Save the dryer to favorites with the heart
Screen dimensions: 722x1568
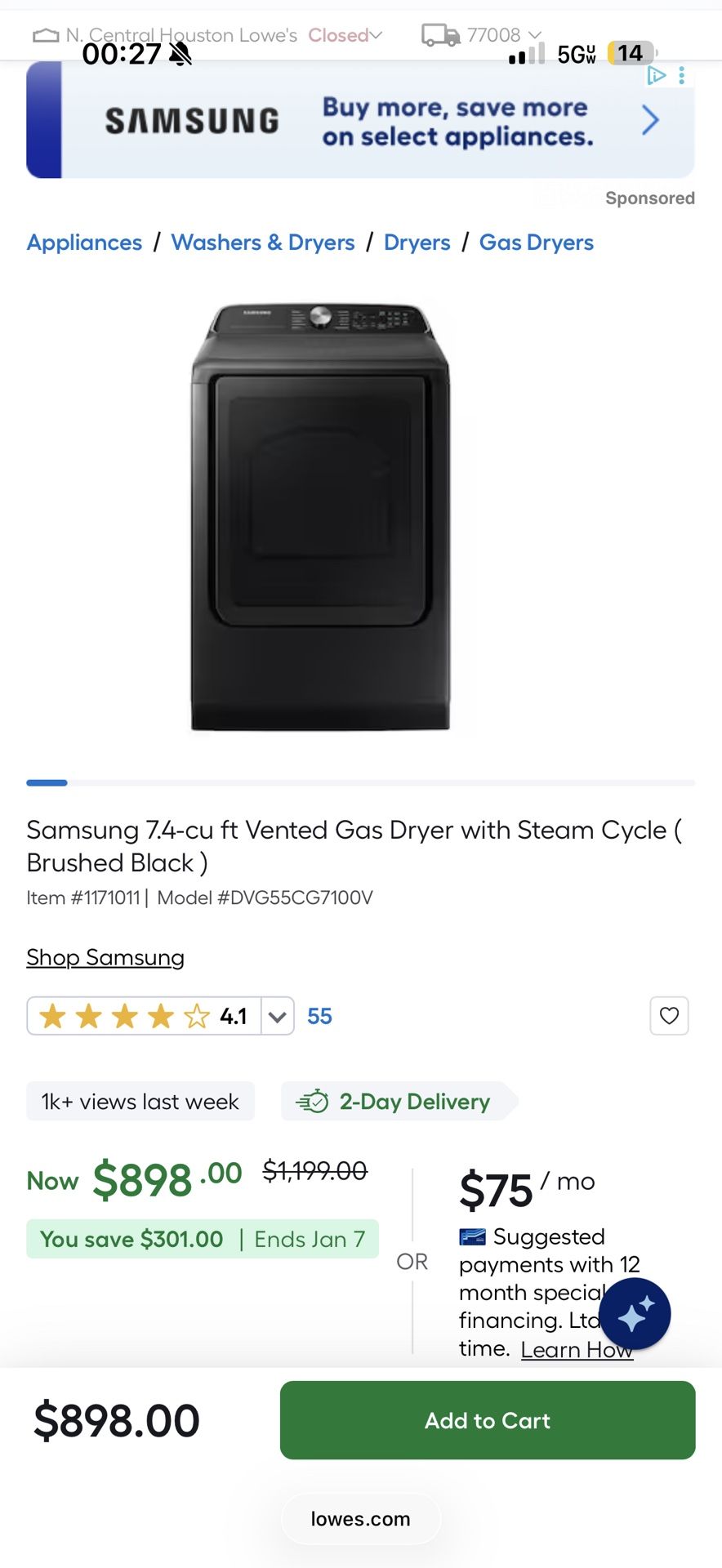[669, 1016]
